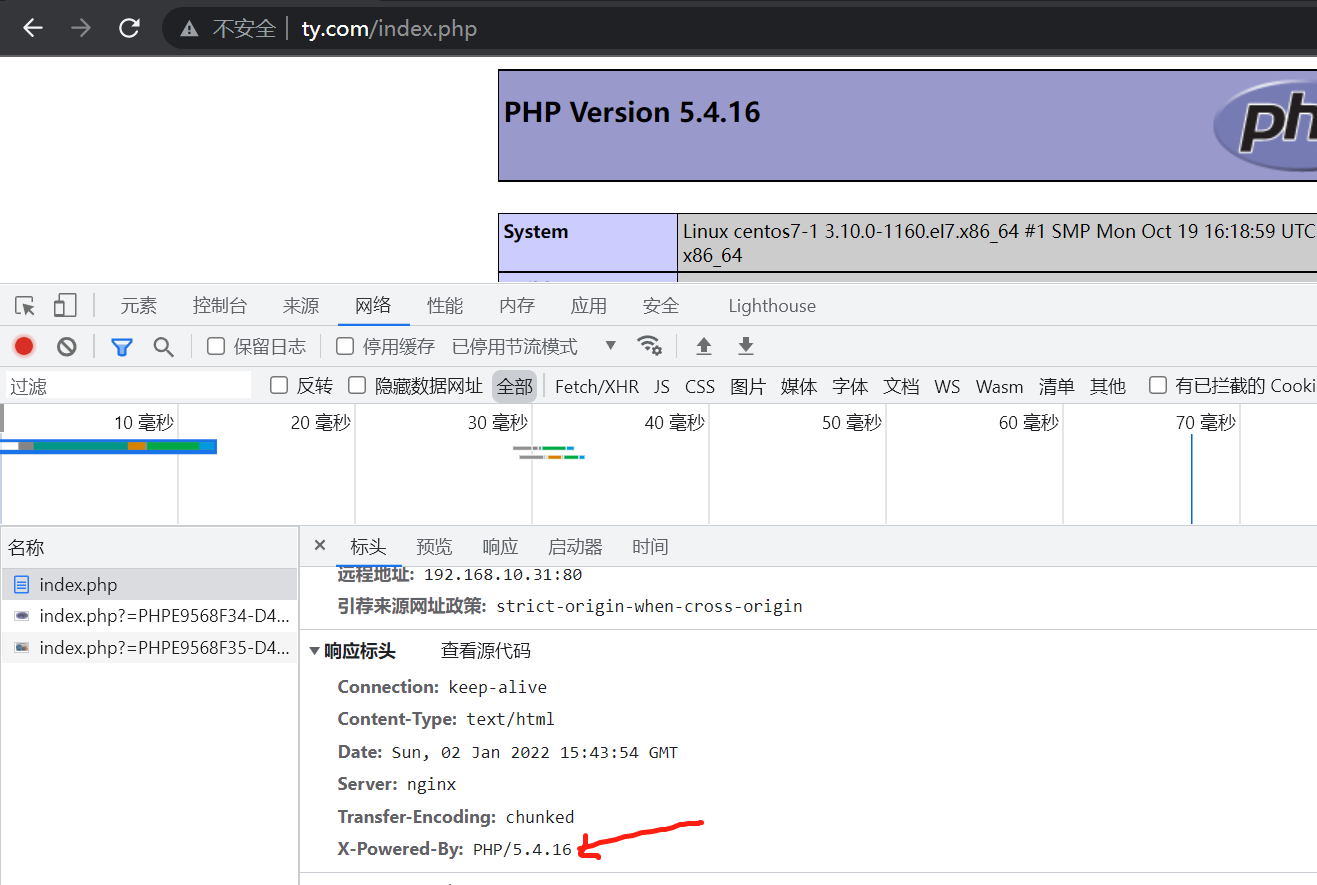
Task: Filter requests by WS
Action: [947, 386]
